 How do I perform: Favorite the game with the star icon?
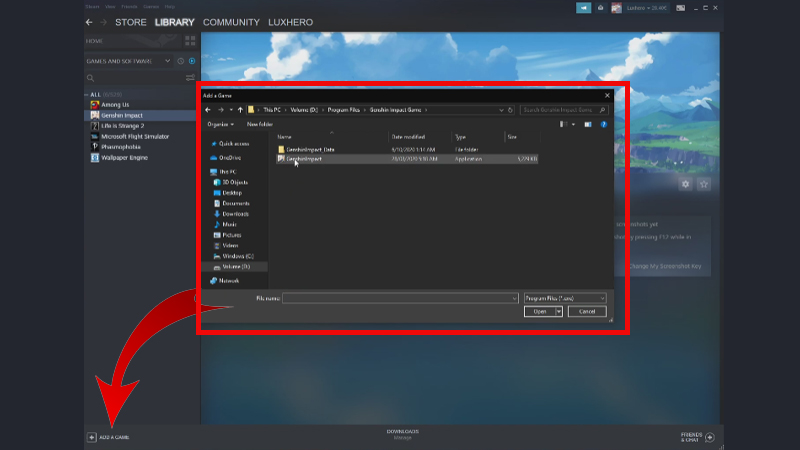pos(704,184)
